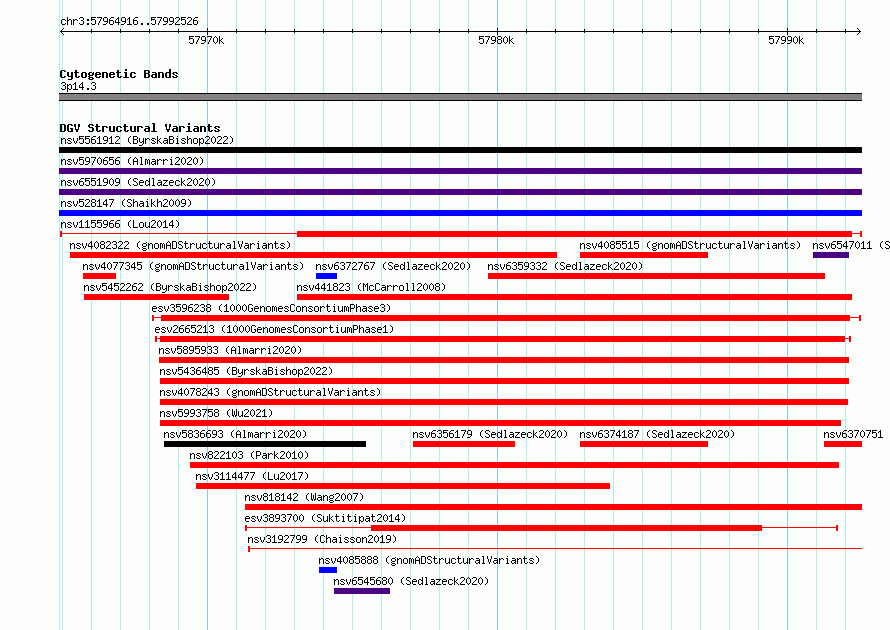Viewport: 890px width, 630px height.
Task: Click the nsv3114477 (Lu2017) label
Action: (x=252, y=476)
